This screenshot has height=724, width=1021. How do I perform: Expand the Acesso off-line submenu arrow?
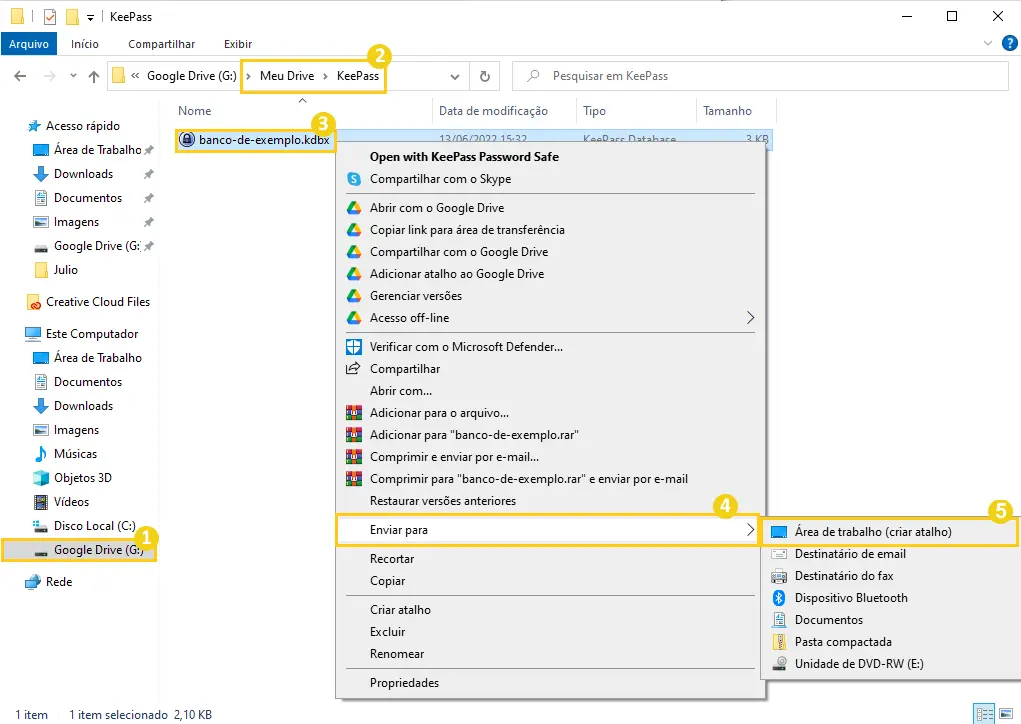click(750, 318)
